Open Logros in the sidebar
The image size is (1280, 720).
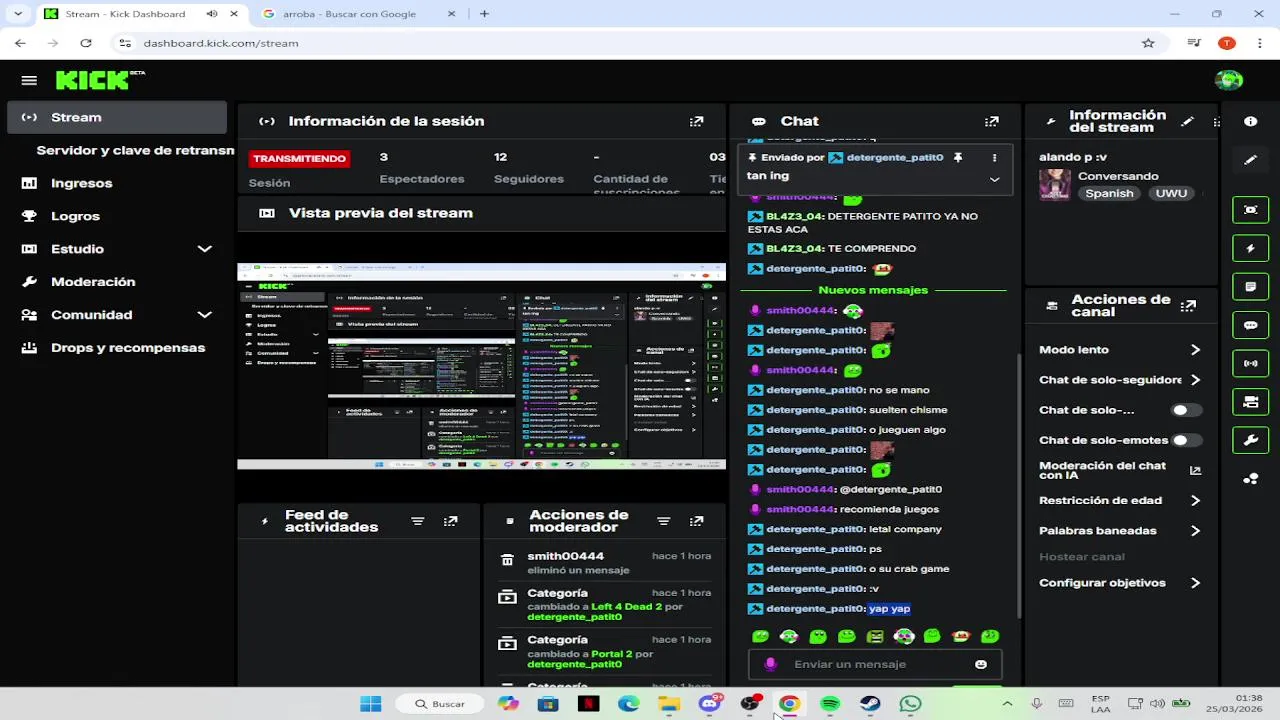pyautogui.click(x=75, y=216)
